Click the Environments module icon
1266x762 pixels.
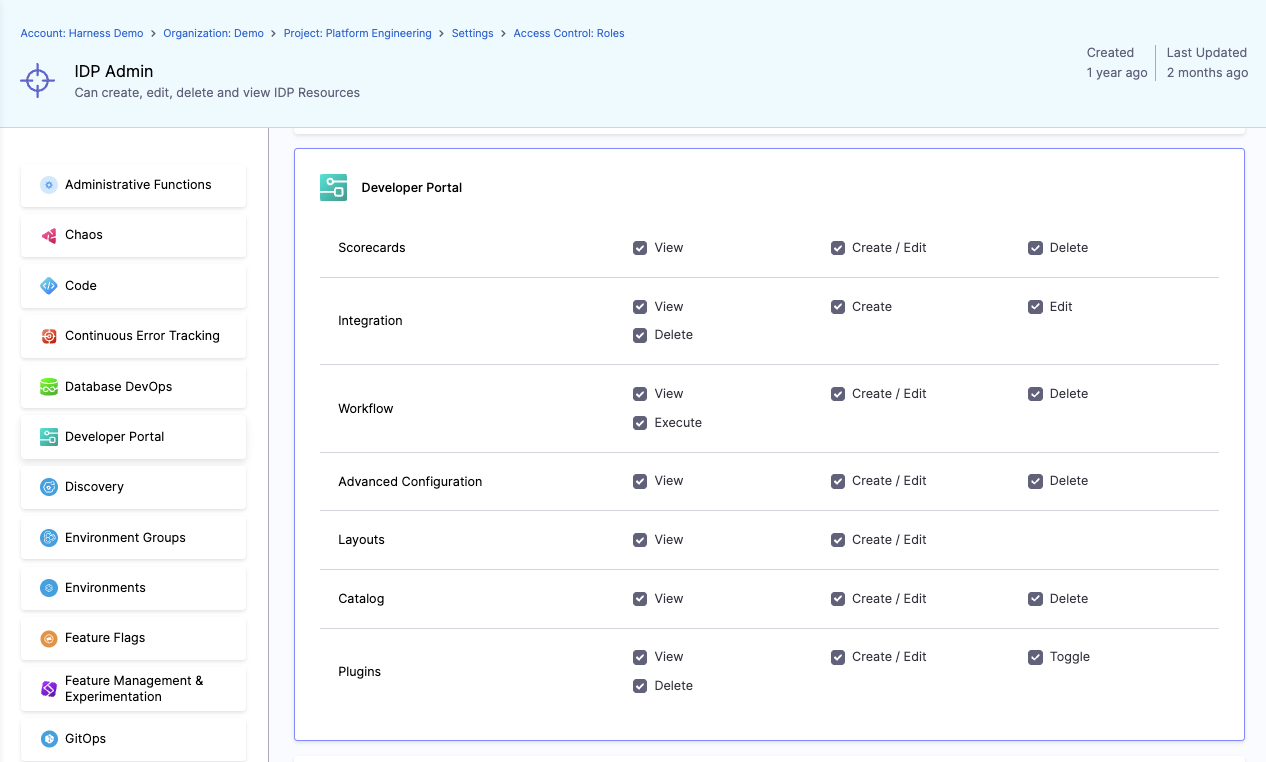(x=49, y=588)
